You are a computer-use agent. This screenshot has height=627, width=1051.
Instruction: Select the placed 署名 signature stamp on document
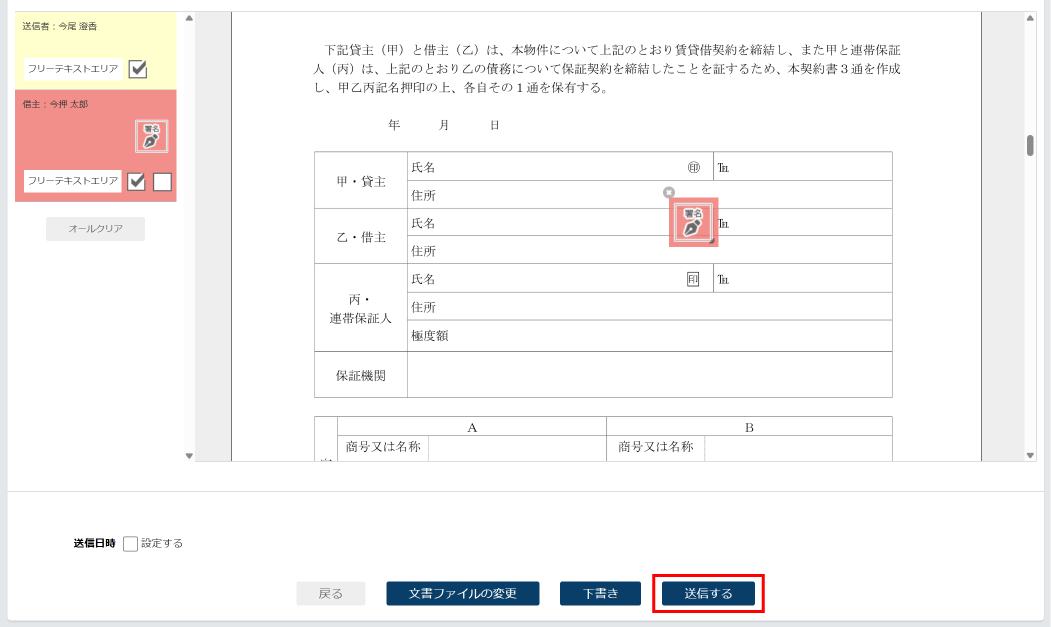tap(693, 222)
